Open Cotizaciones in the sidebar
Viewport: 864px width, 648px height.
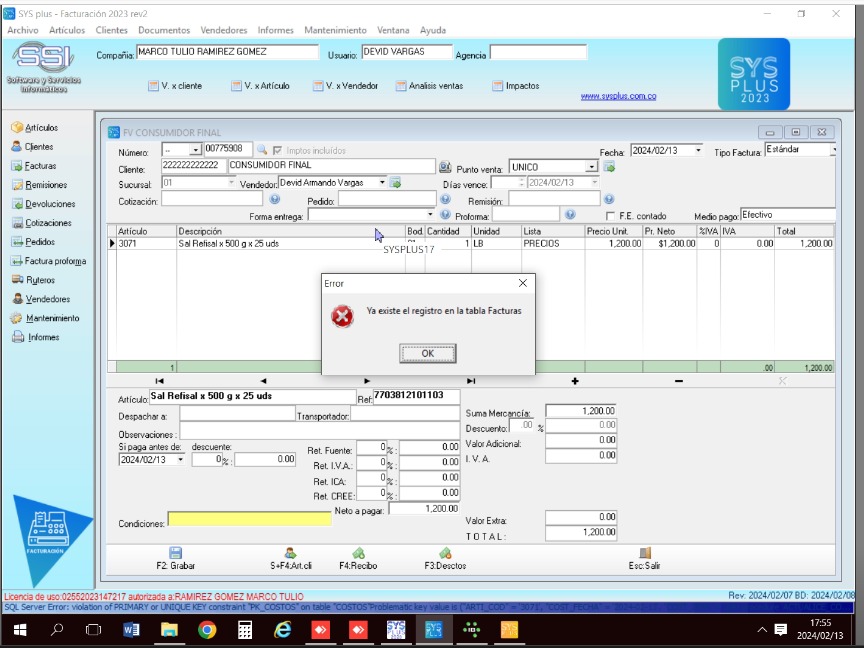point(41,223)
